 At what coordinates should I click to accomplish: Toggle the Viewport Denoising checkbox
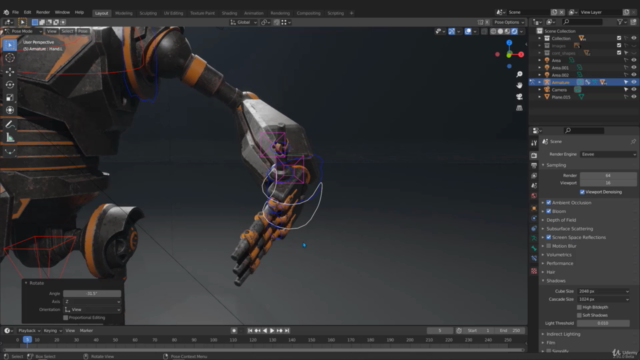point(582,192)
